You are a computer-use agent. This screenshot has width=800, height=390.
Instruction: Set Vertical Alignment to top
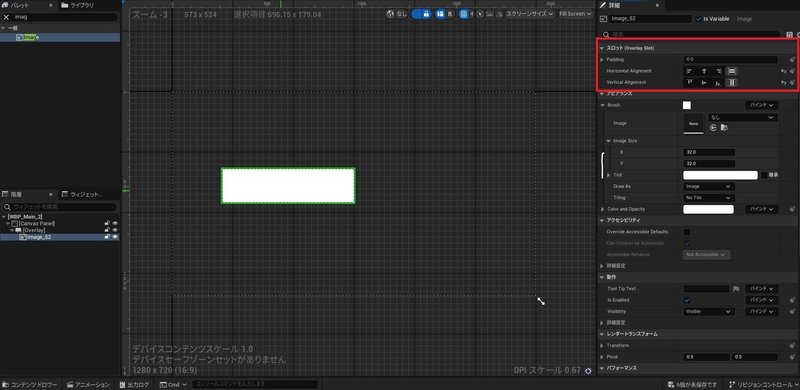(690, 82)
